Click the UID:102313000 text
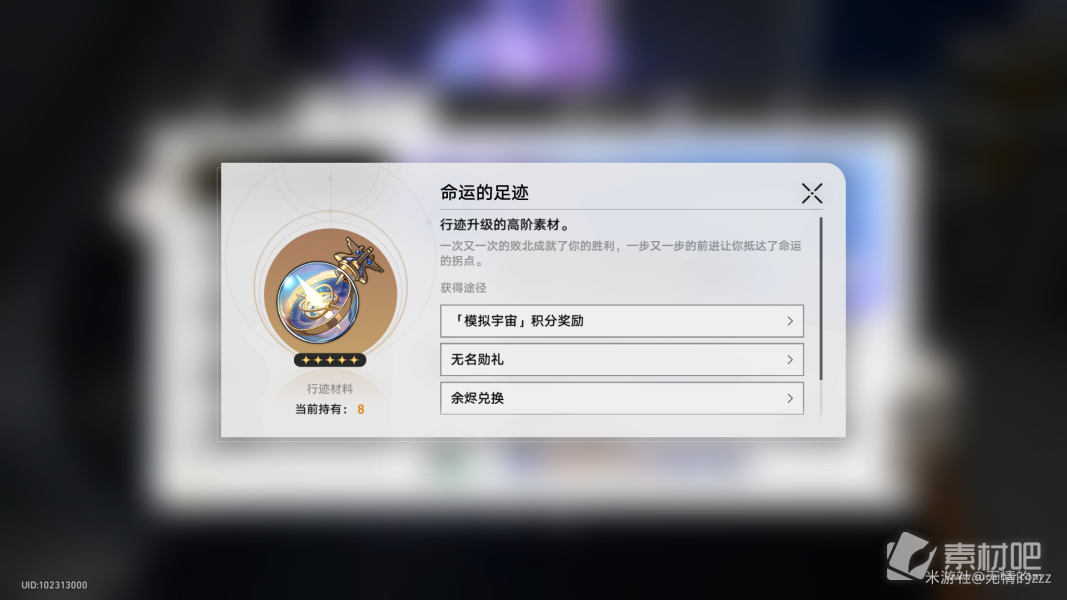The image size is (1067, 600). coord(54,585)
